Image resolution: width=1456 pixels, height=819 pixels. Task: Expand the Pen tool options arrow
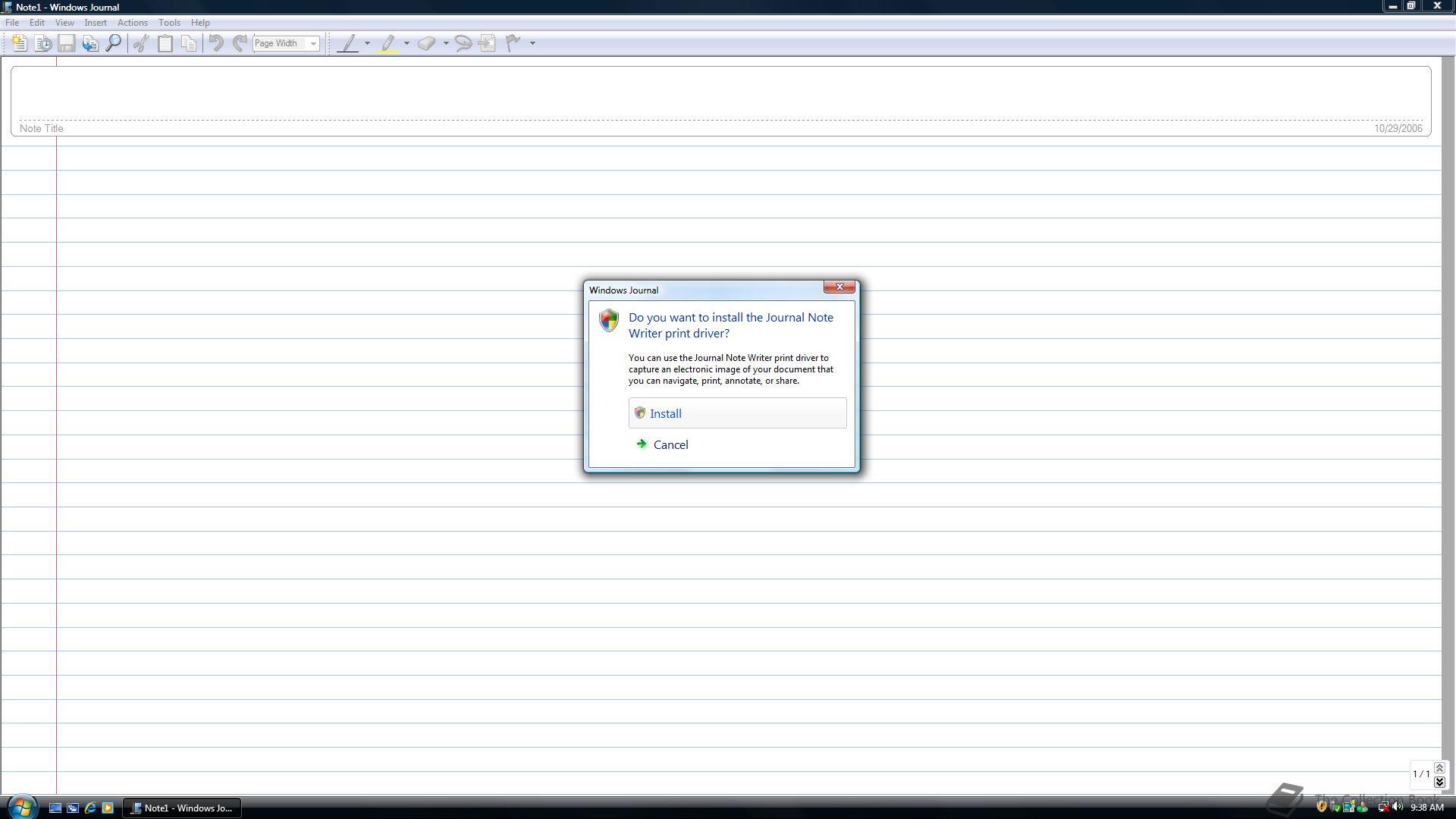367,43
